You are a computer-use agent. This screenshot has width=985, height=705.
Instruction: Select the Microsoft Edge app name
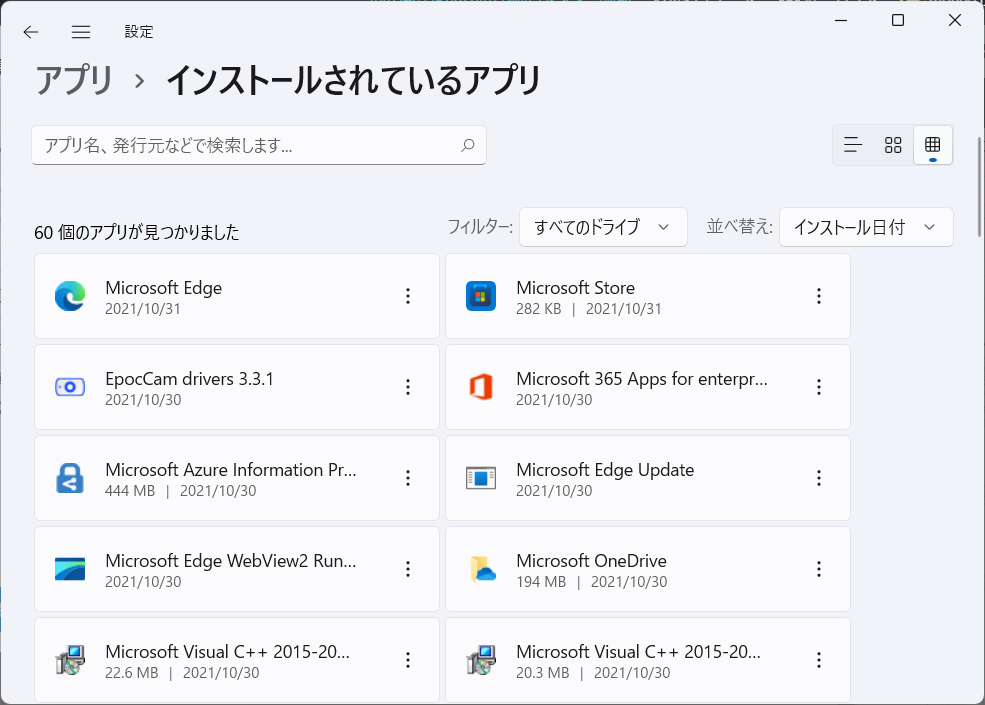click(163, 288)
